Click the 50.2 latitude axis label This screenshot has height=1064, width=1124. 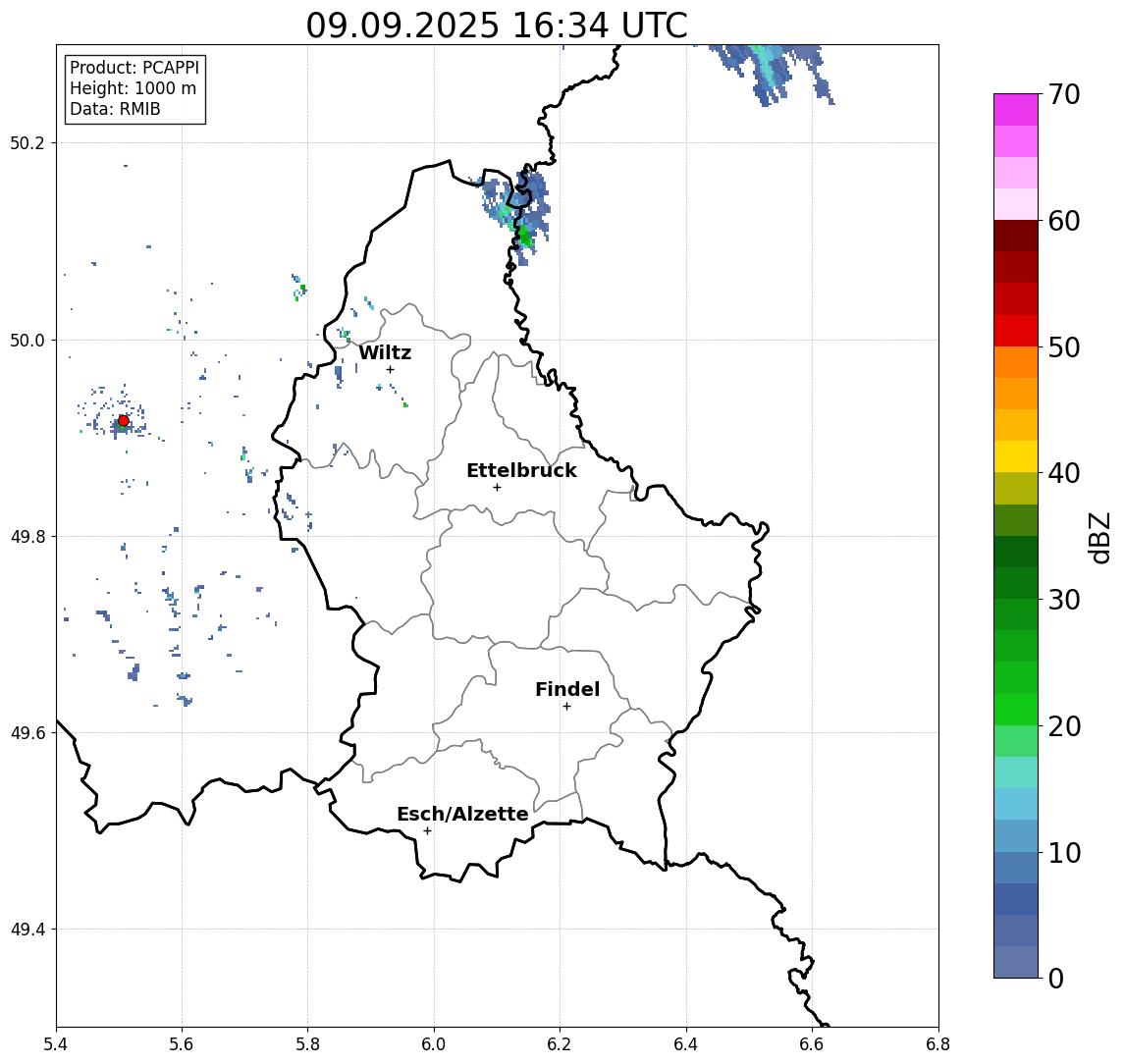[27, 142]
